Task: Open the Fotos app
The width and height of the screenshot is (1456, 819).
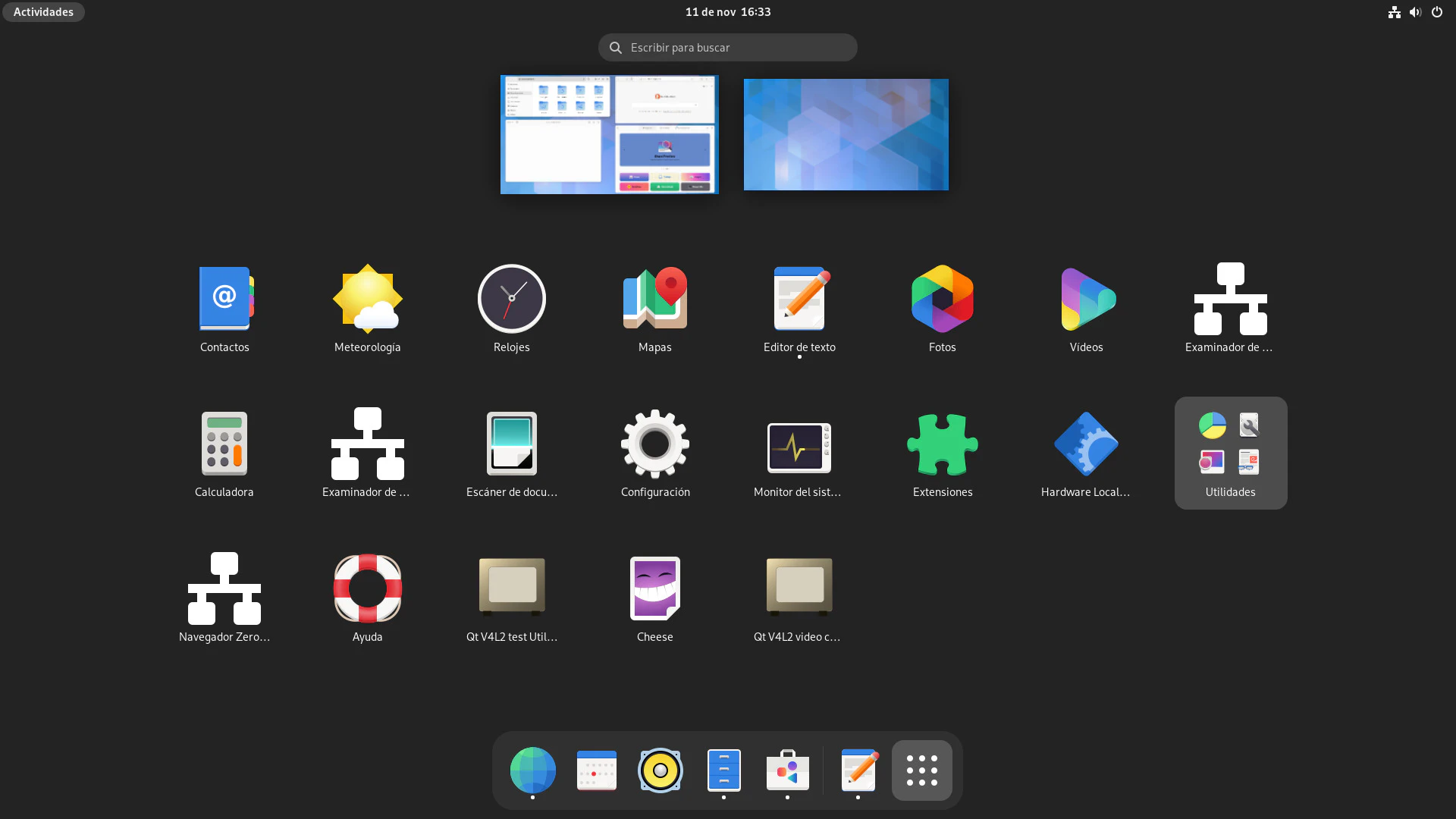Action: point(943,300)
